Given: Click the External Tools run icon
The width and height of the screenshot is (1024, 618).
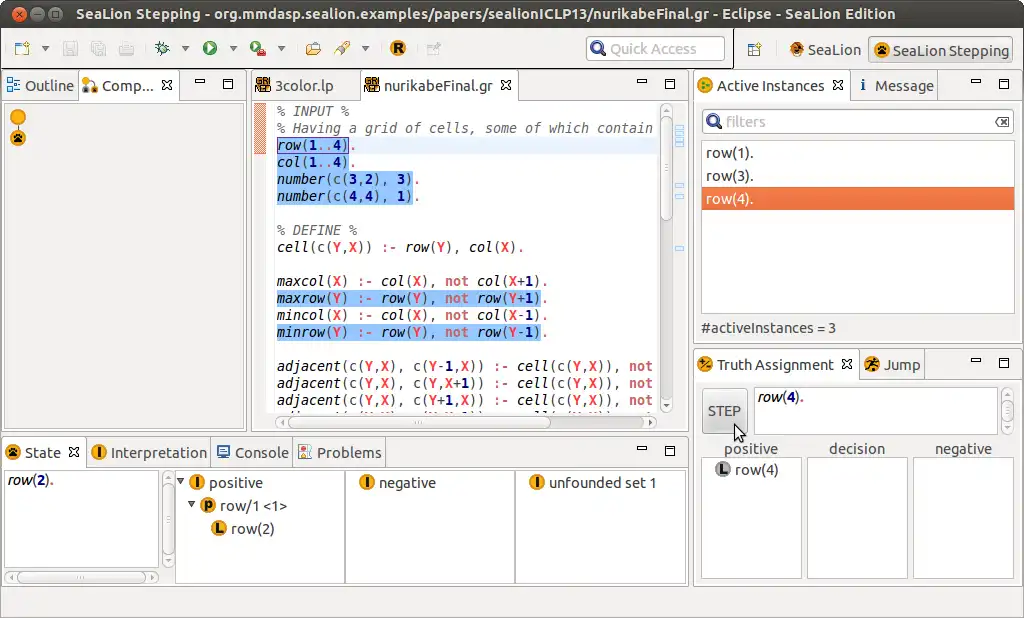Looking at the screenshot, I should coord(257,48).
